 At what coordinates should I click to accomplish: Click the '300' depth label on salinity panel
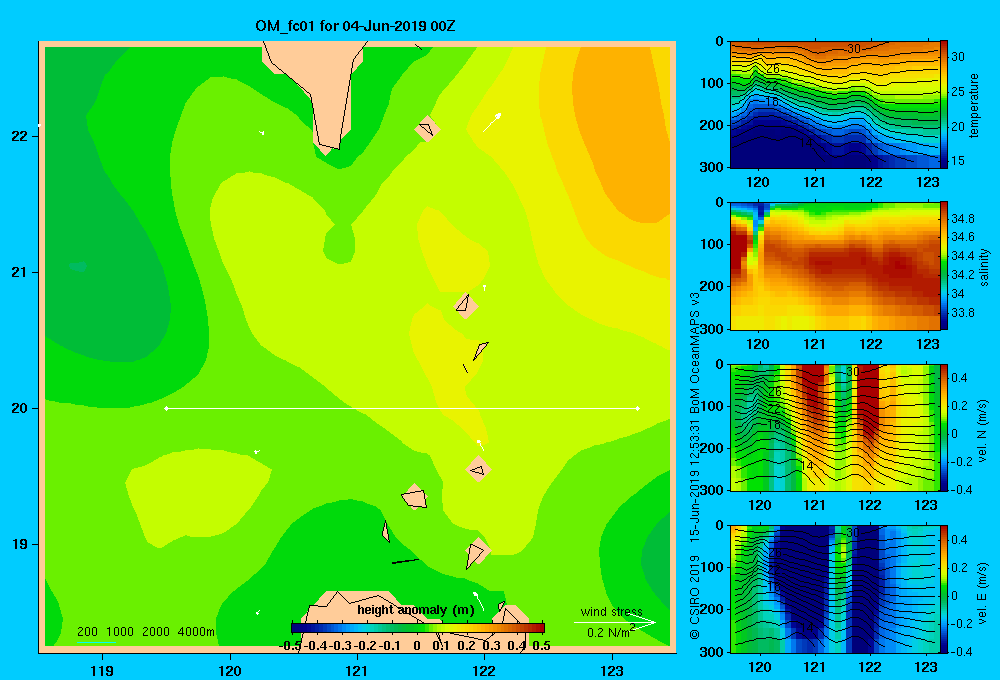click(x=712, y=329)
